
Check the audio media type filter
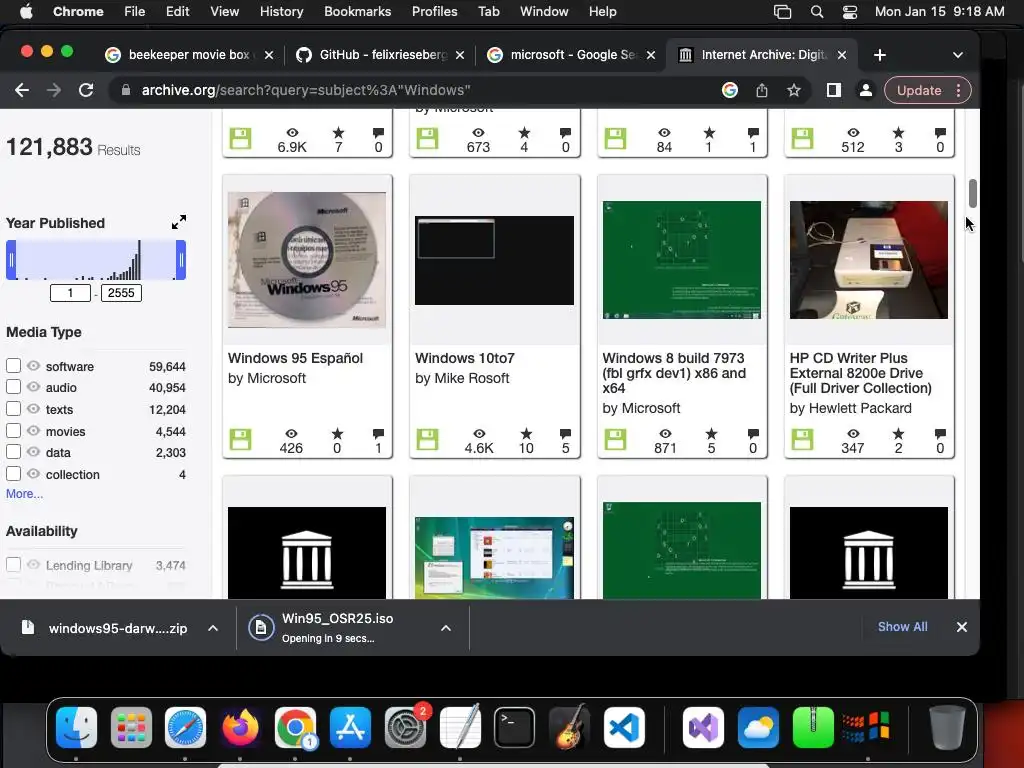pyautogui.click(x=13, y=387)
